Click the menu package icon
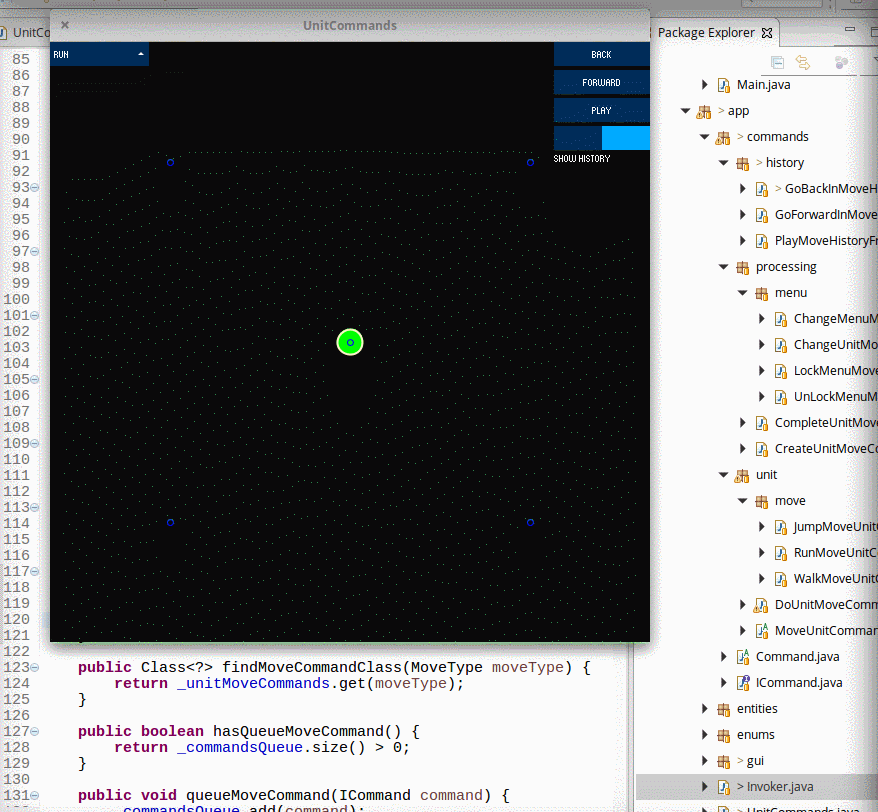This screenshot has height=812, width=878. pyautogui.click(x=762, y=293)
